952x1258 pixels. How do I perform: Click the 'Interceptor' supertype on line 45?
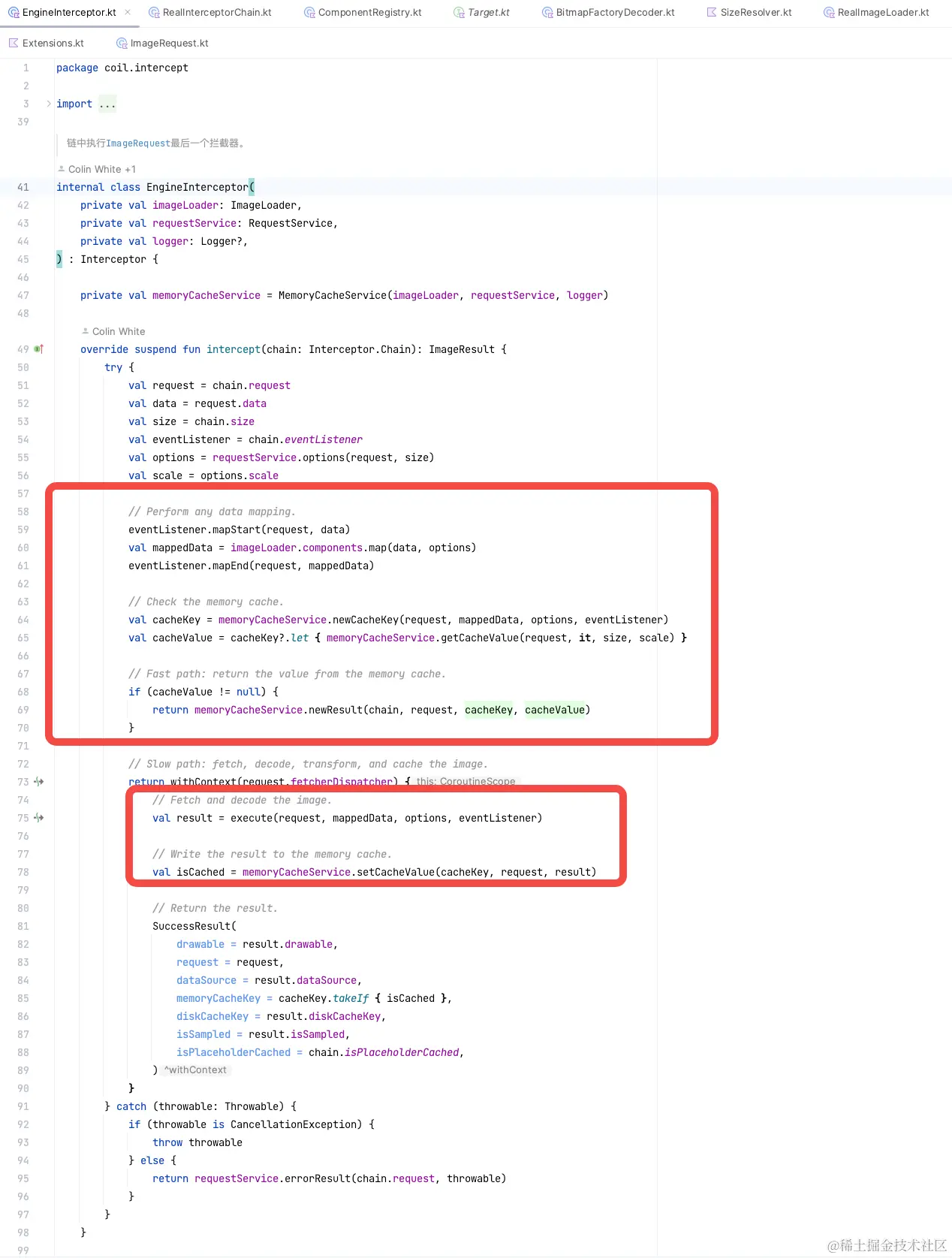113,259
